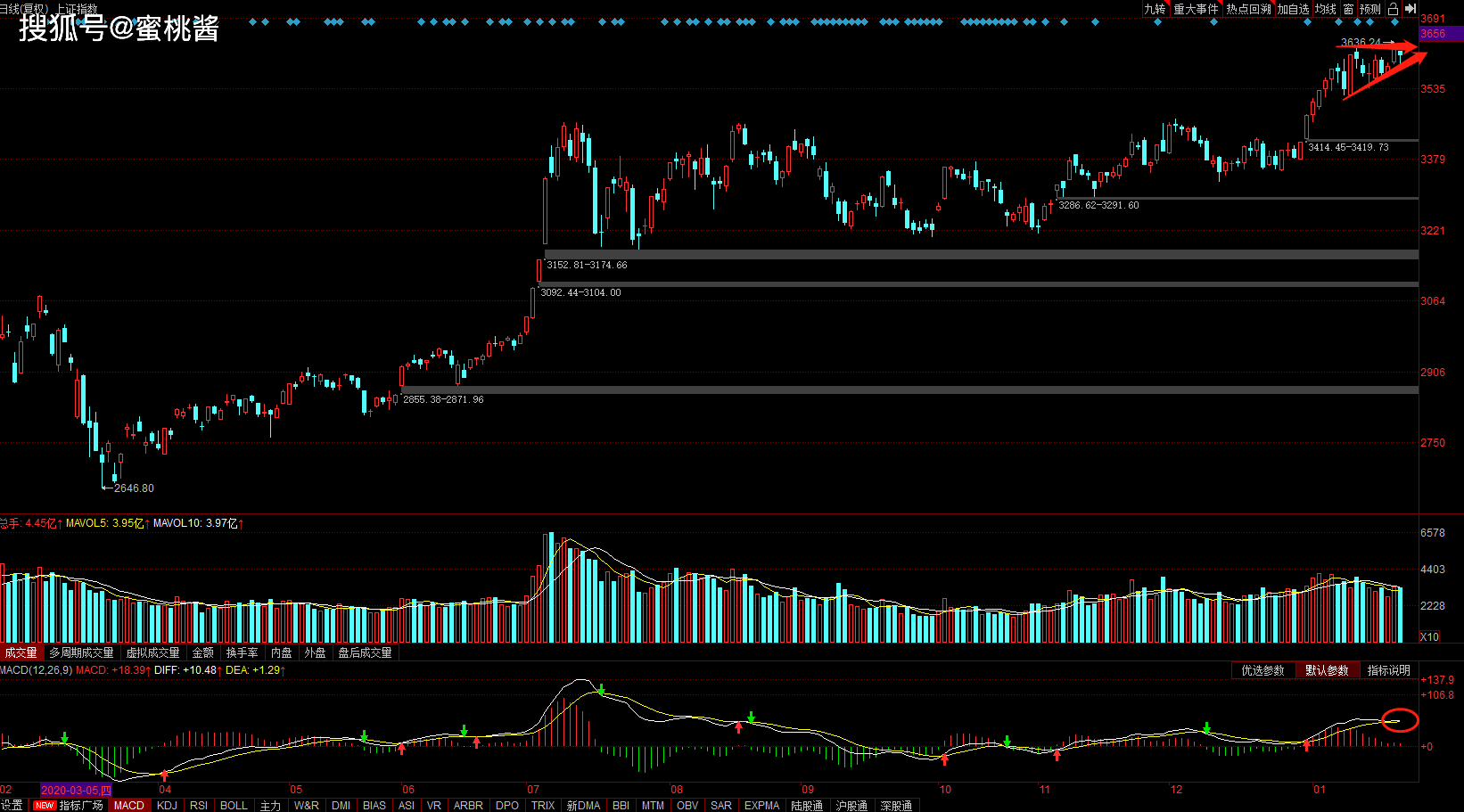Click the 指标说明 indicator description link
The width and height of the screenshot is (1464, 812).
click(1388, 670)
